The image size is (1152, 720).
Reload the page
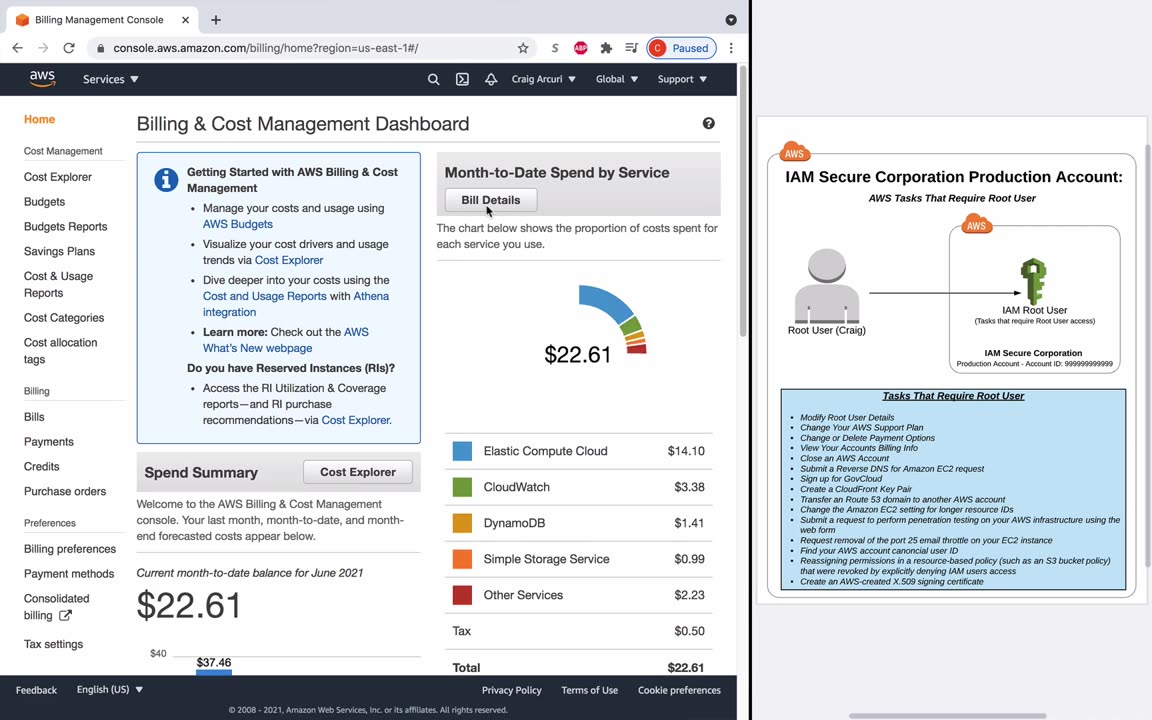(68, 48)
